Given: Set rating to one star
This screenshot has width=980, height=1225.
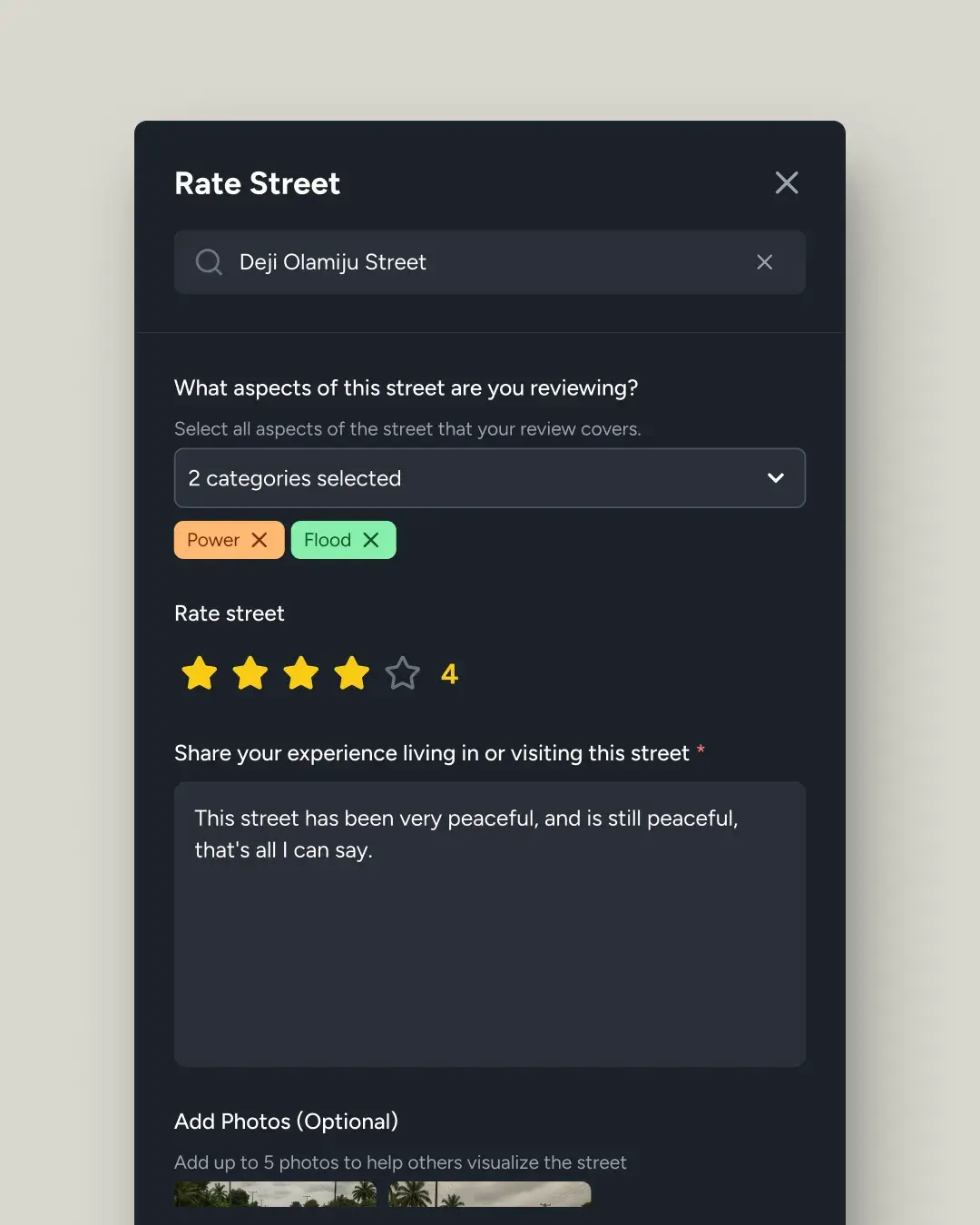Looking at the screenshot, I should tap(200, 674).
